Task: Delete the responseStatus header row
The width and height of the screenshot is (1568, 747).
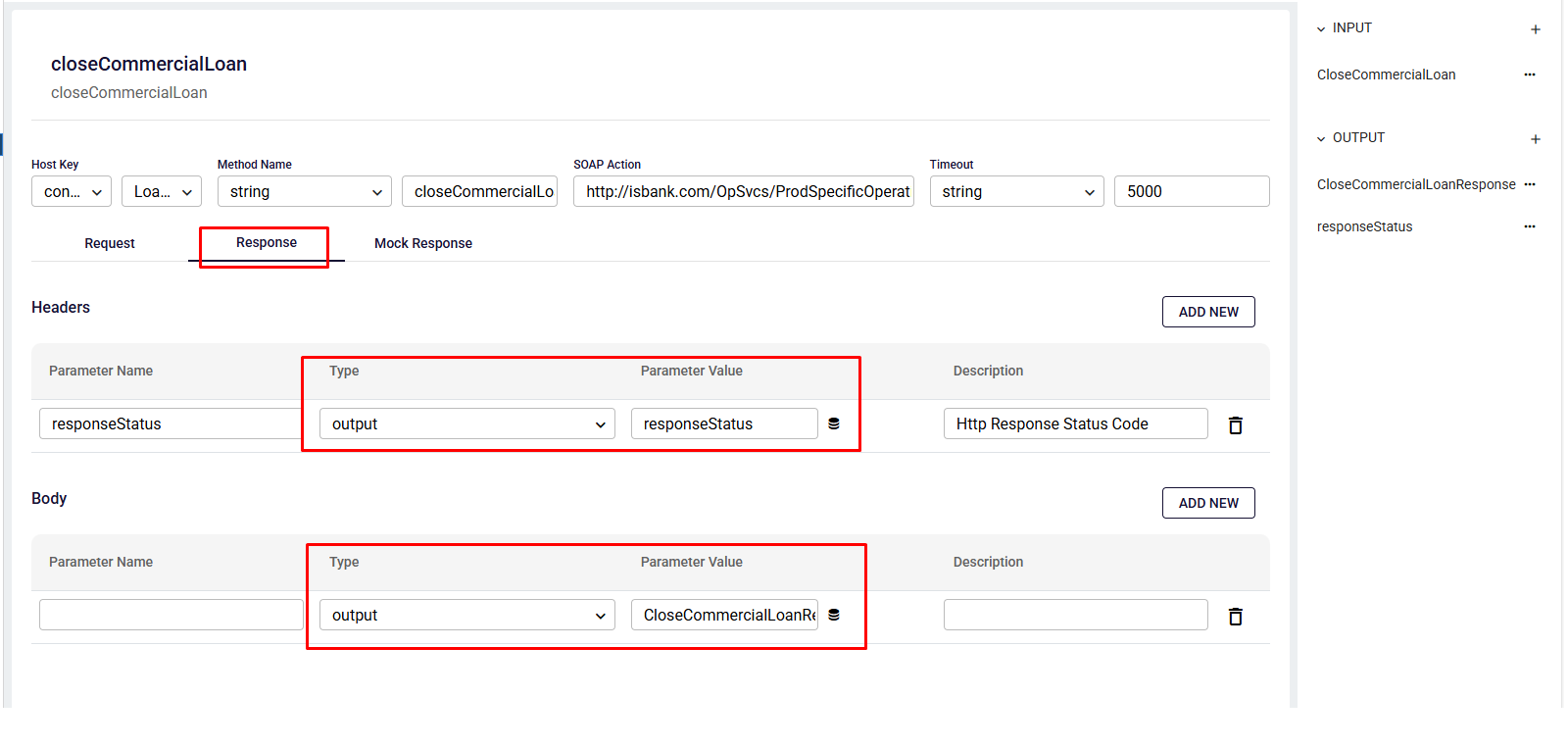Action: click(x=1235, y=425)
